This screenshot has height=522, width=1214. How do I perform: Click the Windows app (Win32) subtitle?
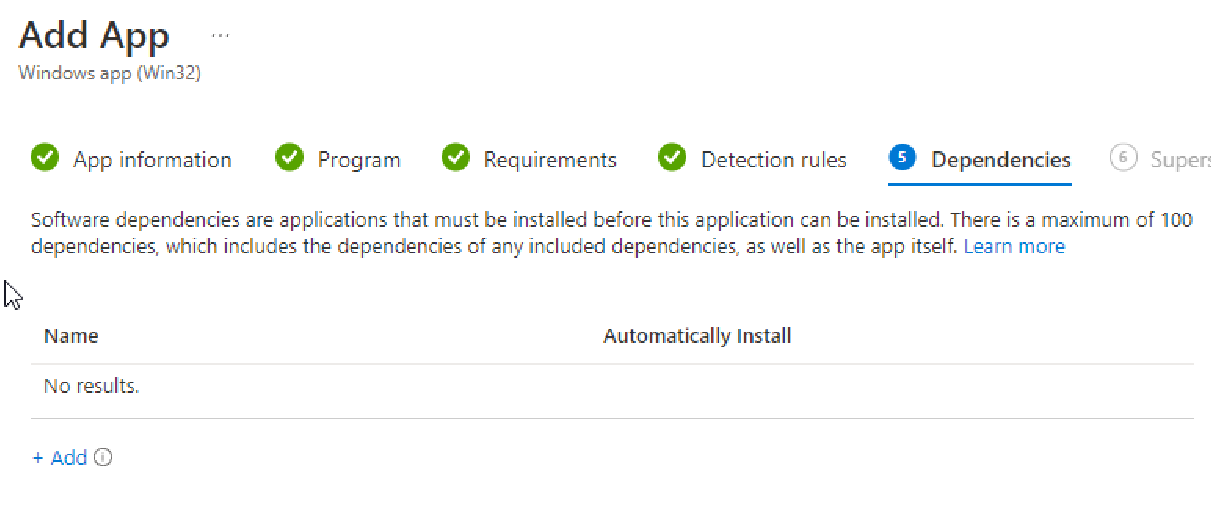pyautogui.click(x=110, y=73)
